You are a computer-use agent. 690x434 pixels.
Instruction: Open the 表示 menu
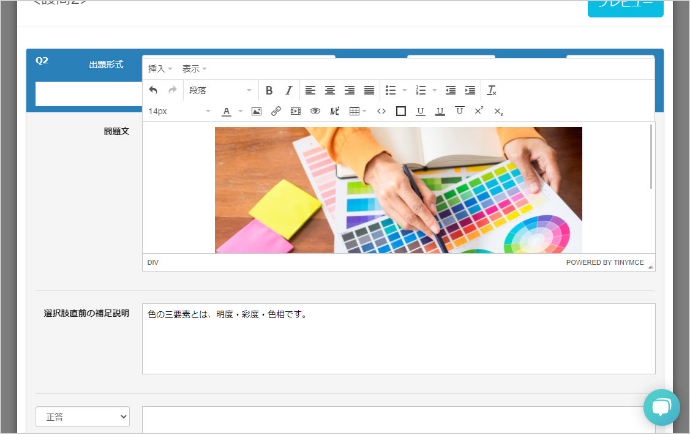[x=194, y=68]
